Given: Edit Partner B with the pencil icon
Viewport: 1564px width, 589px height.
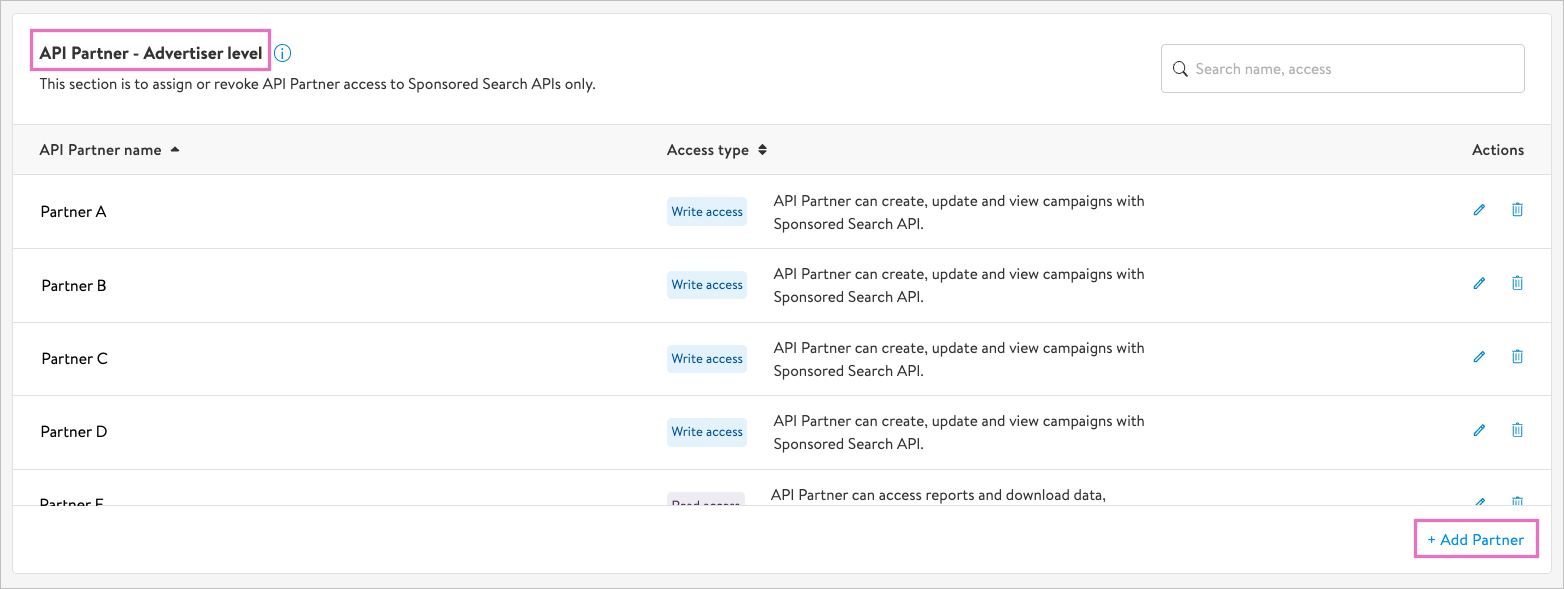Looking at the screenshot, I should [1479, 283].
